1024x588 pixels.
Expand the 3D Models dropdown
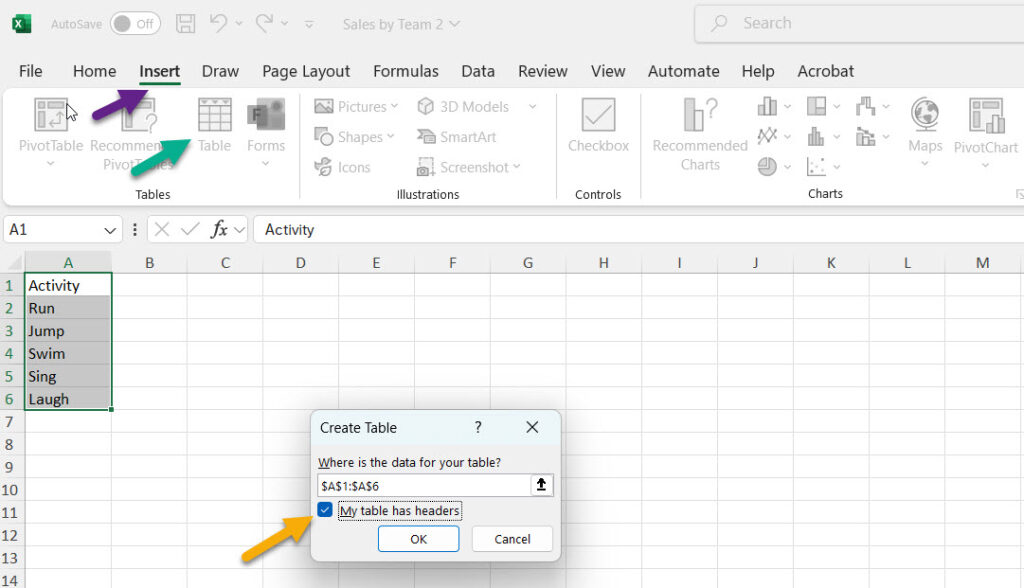coord(531,106)
